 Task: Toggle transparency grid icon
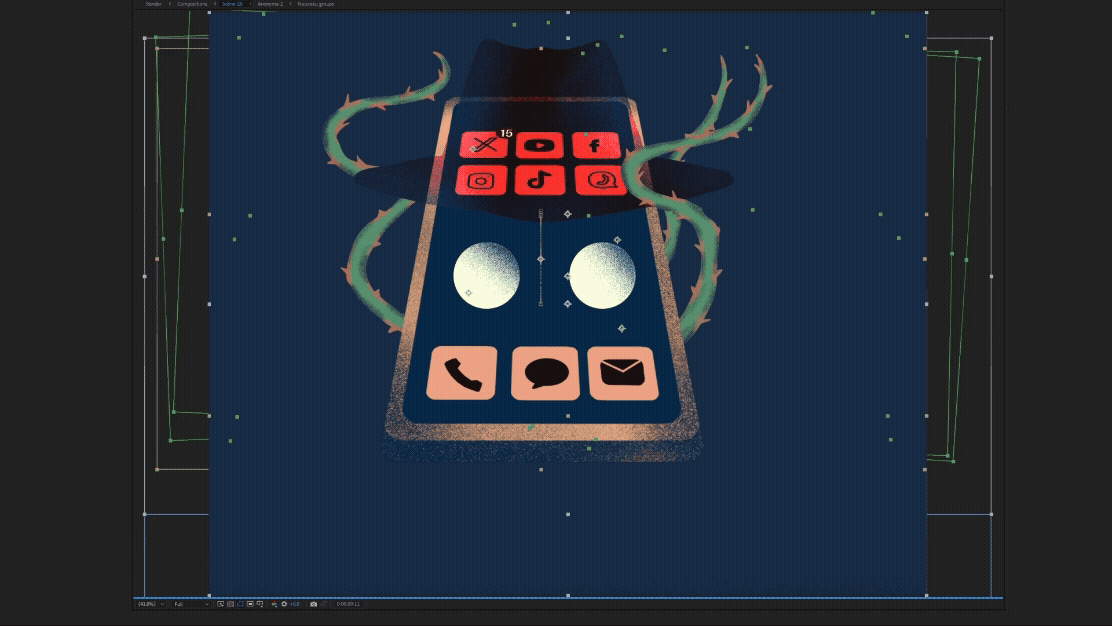(230, 604)
